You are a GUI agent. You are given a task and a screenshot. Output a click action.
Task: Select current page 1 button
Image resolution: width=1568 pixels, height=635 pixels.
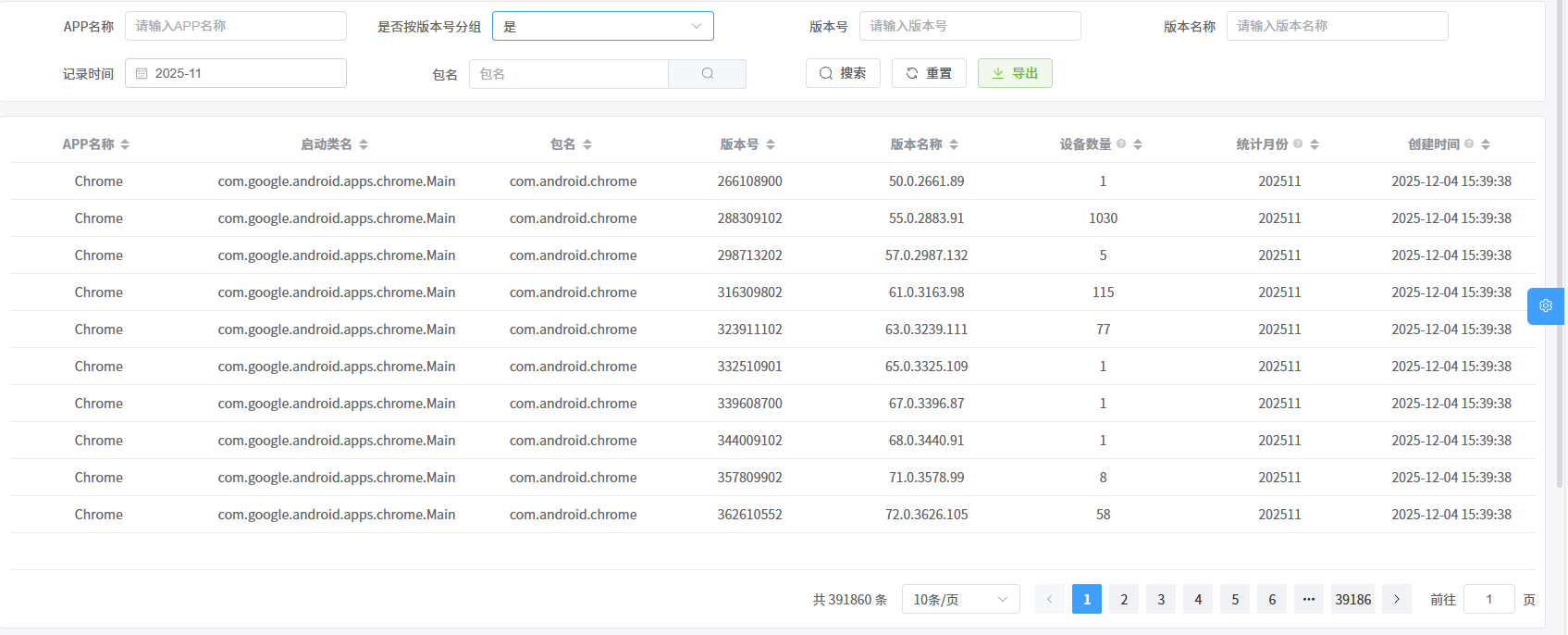(x=1087, y=599)
